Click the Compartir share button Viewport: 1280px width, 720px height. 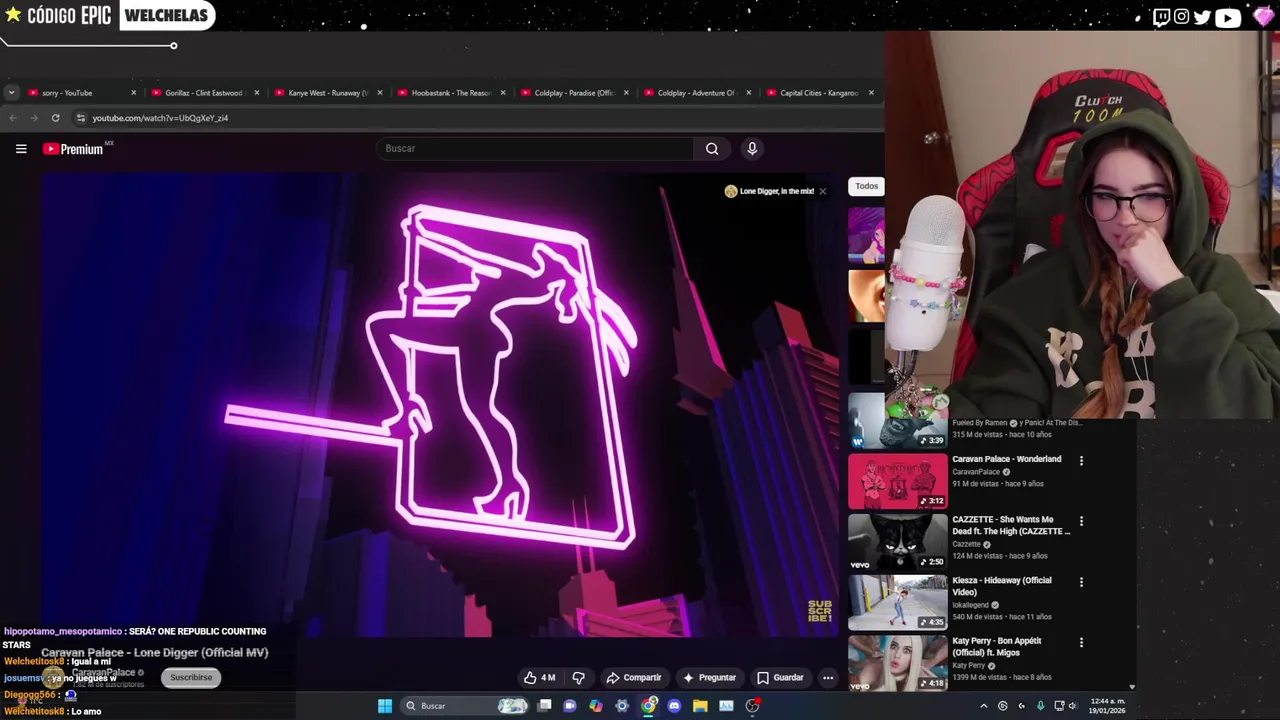pos(633,678)
